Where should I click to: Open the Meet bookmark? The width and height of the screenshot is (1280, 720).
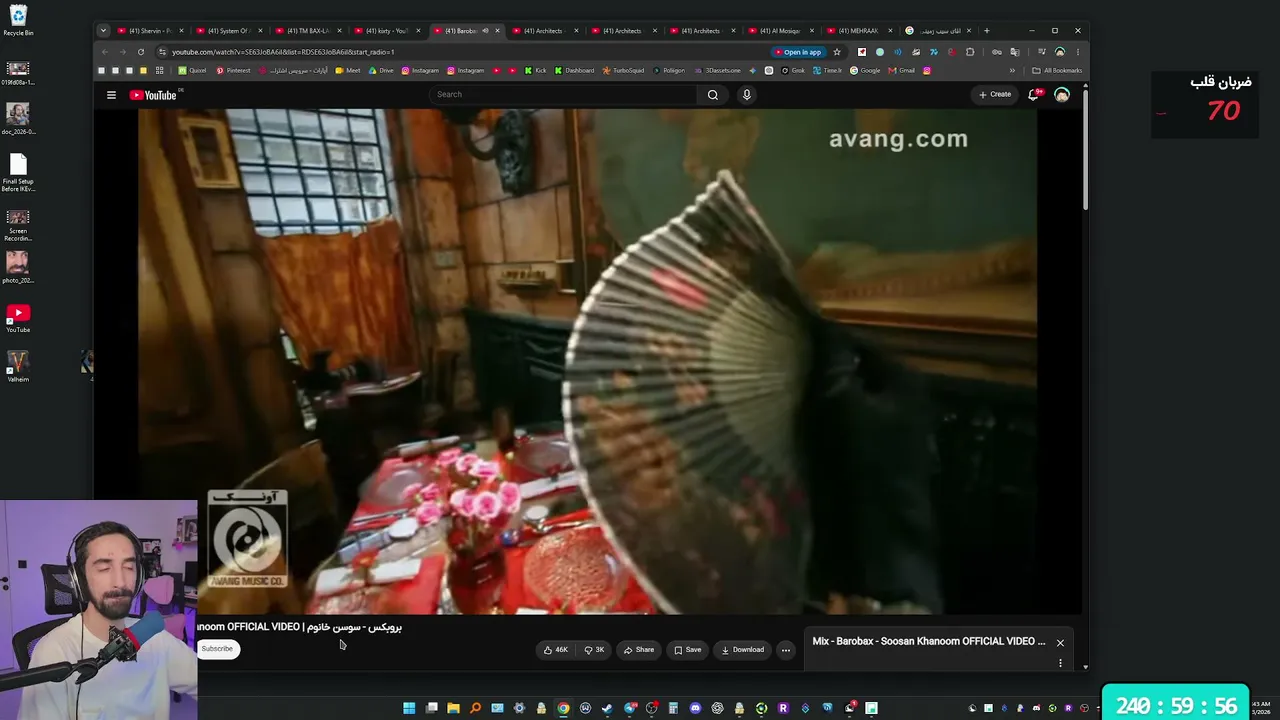point(348,71)
